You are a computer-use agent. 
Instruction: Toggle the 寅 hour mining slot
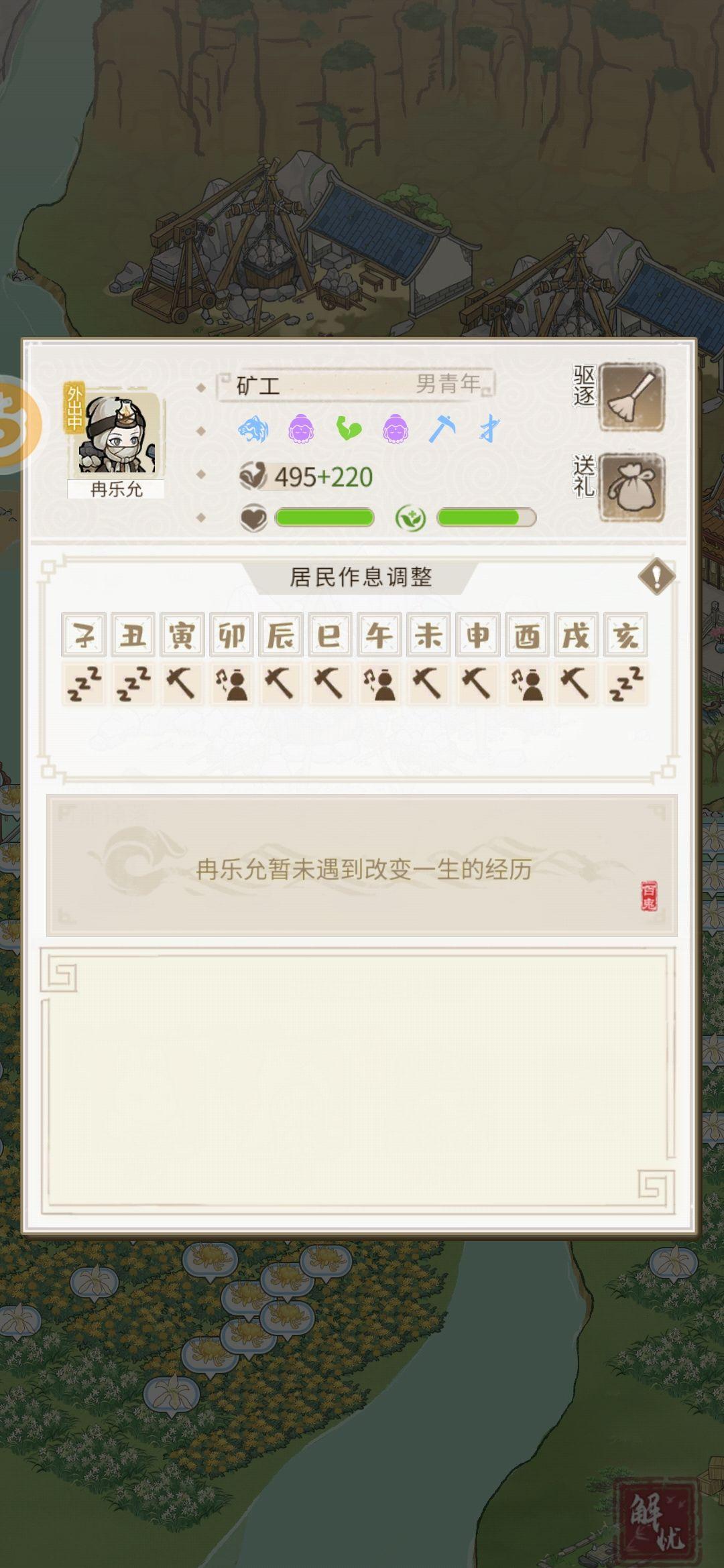182,684
